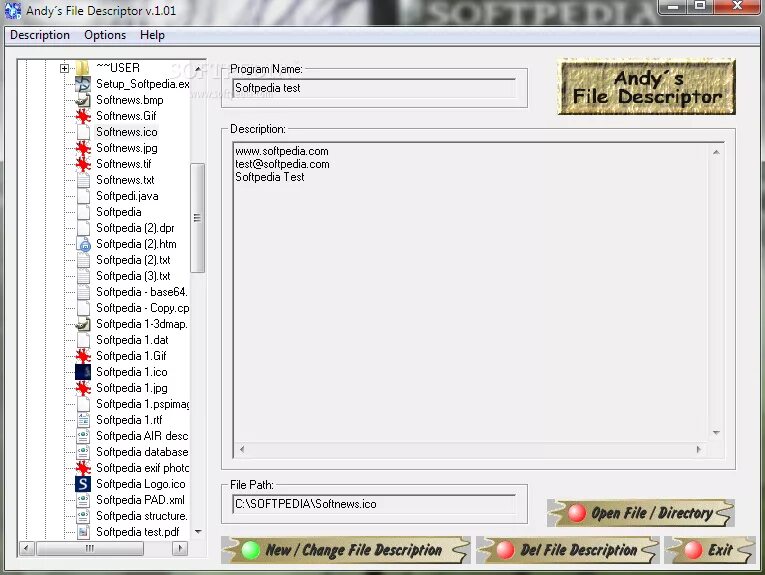Select Softnews.ico in the file tree
Screen dimensions: 765x575
[126, 132]
